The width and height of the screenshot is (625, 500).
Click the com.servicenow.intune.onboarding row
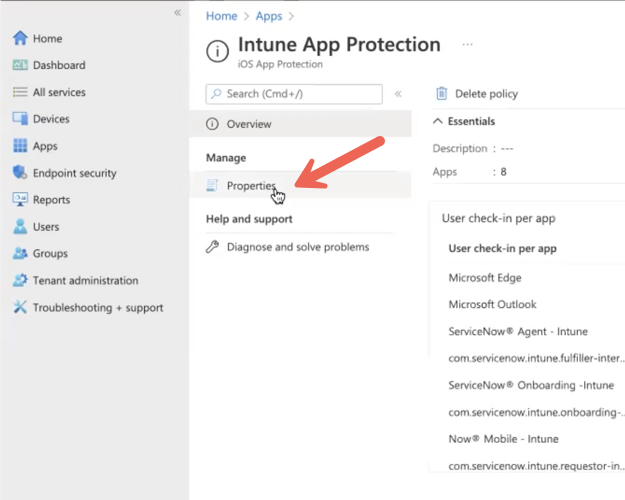point(537,412)
